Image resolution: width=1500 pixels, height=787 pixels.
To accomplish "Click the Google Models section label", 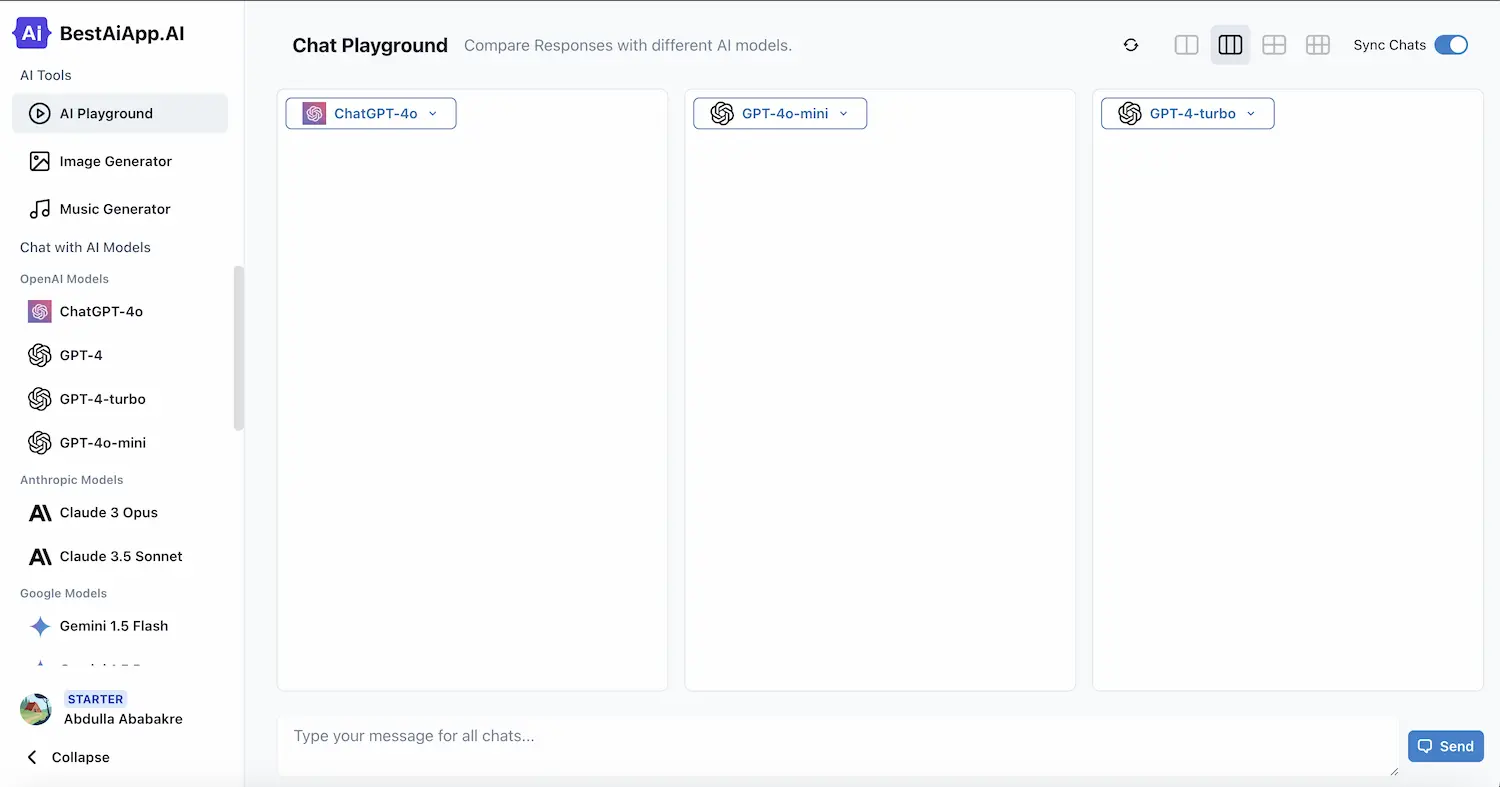I will [x=63, y=593].
